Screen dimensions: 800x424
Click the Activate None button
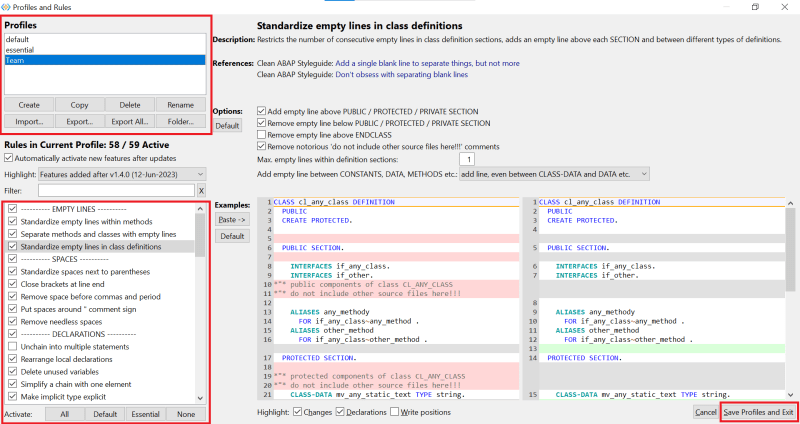tap(186, 414)
